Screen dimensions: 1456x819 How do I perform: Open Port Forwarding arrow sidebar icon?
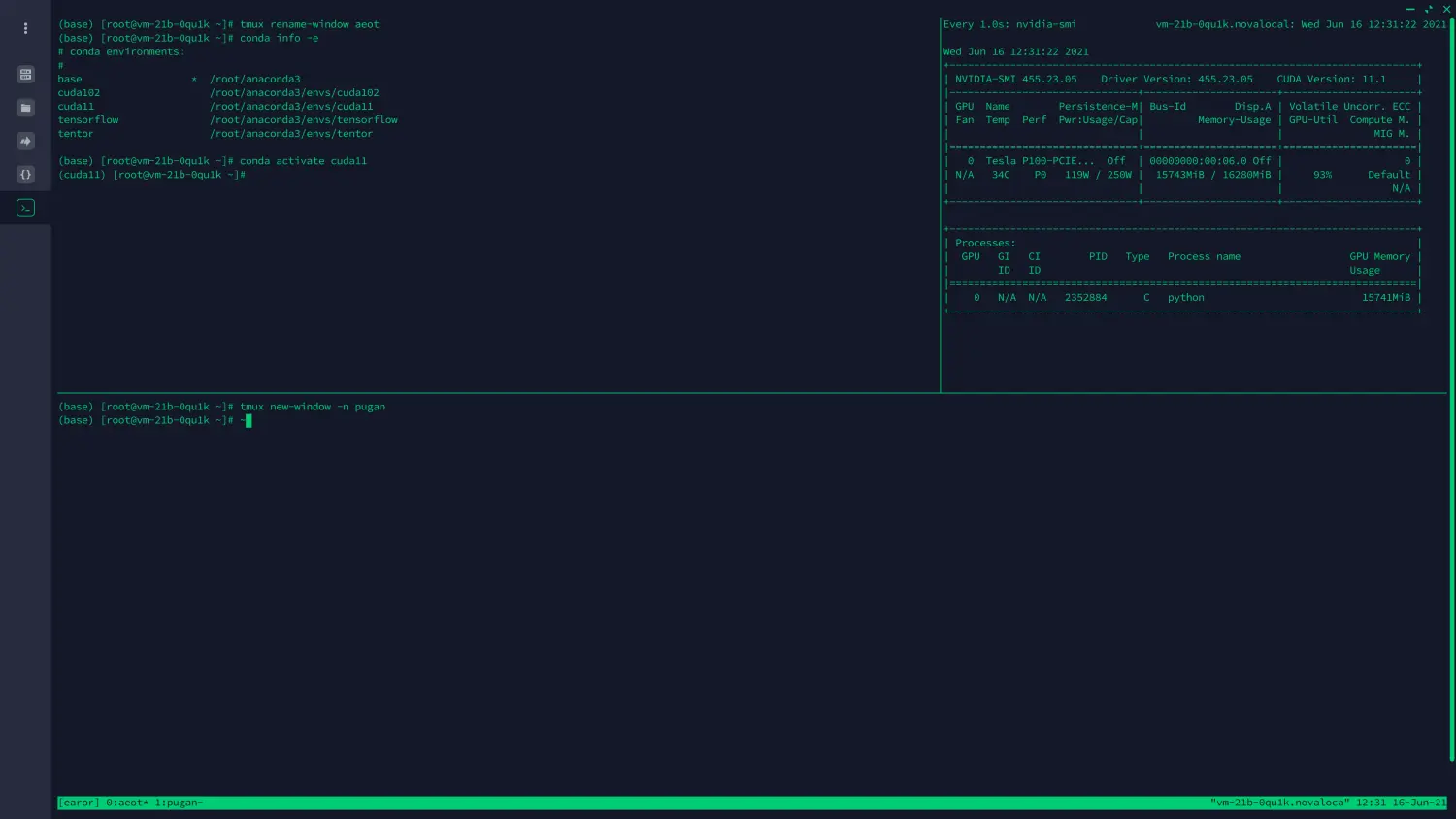point(25,142)
